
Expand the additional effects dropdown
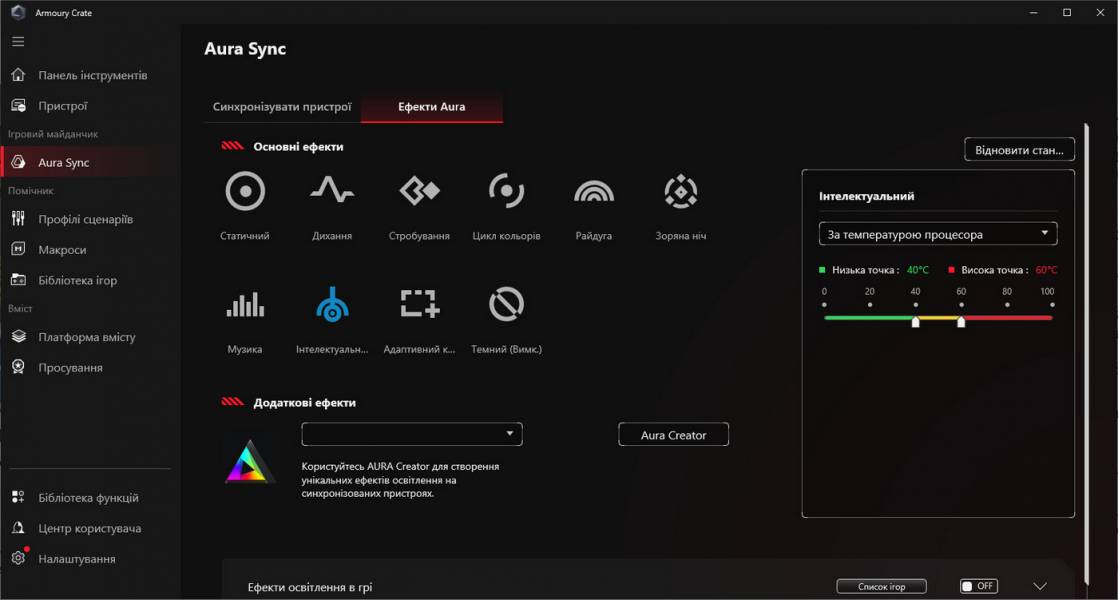(411, 434)
